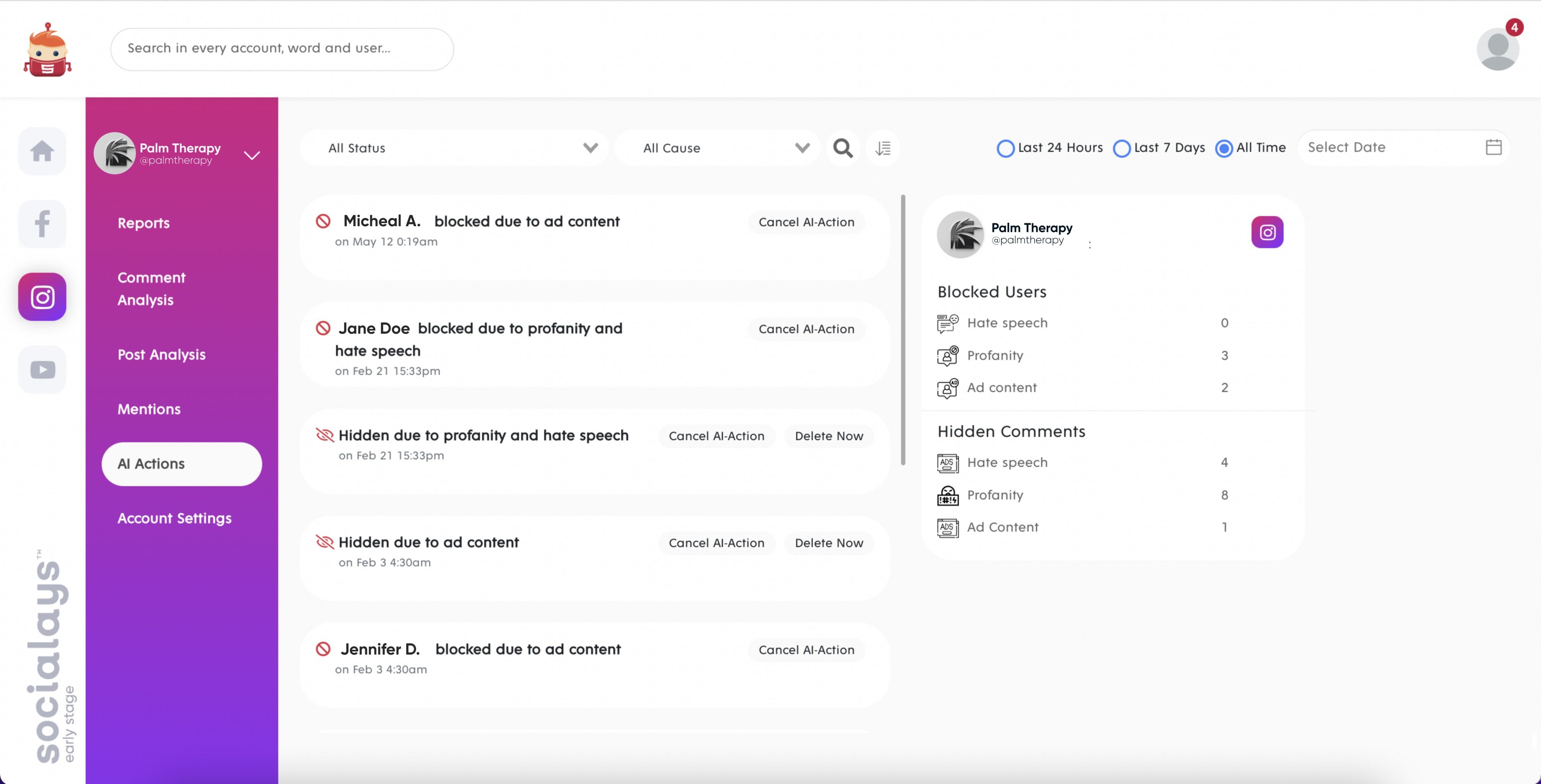1541x784 pixels.
Task: Open the Home icon in sidebar
Action: [42, 151]
